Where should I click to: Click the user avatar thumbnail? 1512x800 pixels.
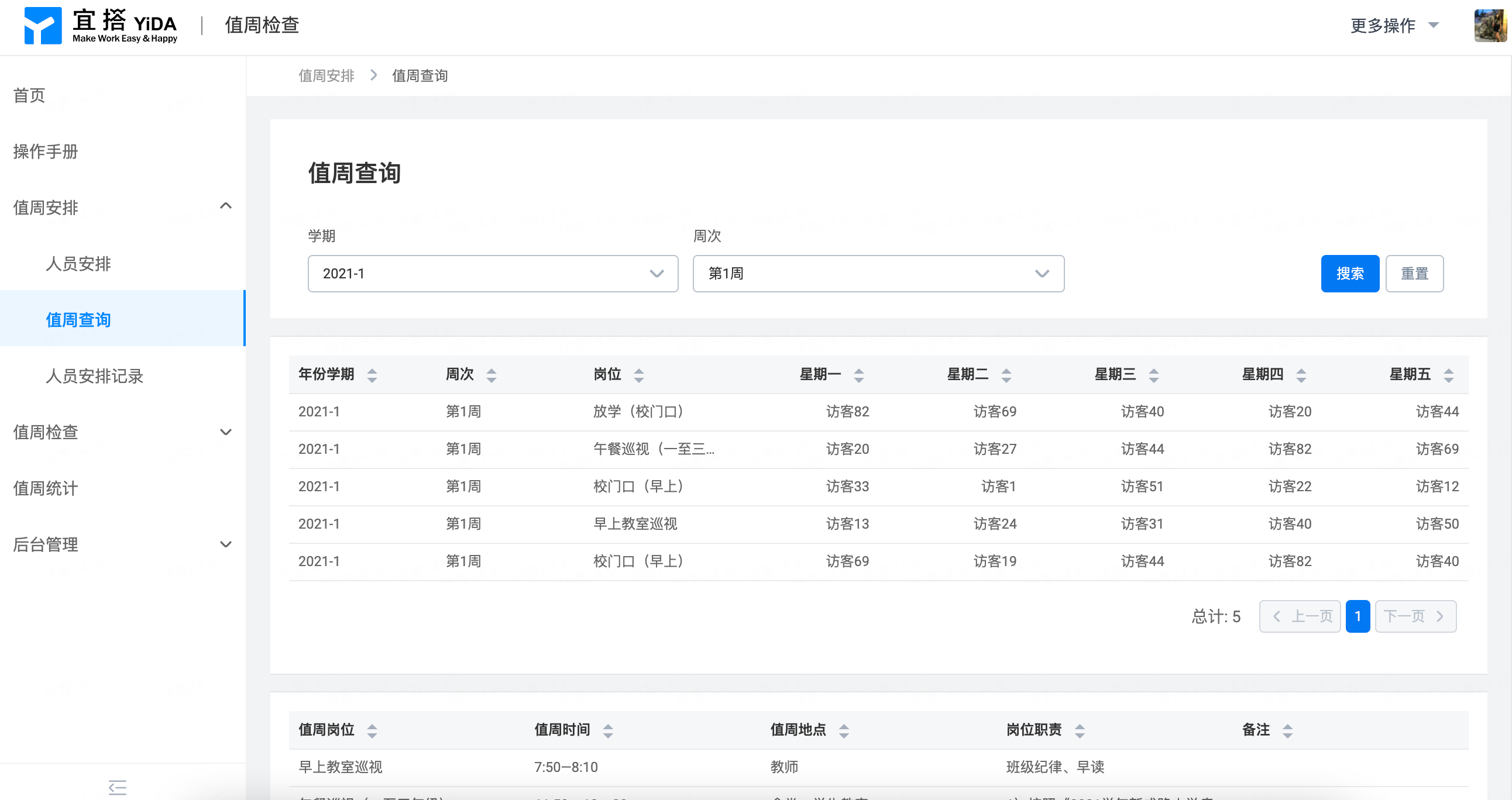[x=1490, y=25]
